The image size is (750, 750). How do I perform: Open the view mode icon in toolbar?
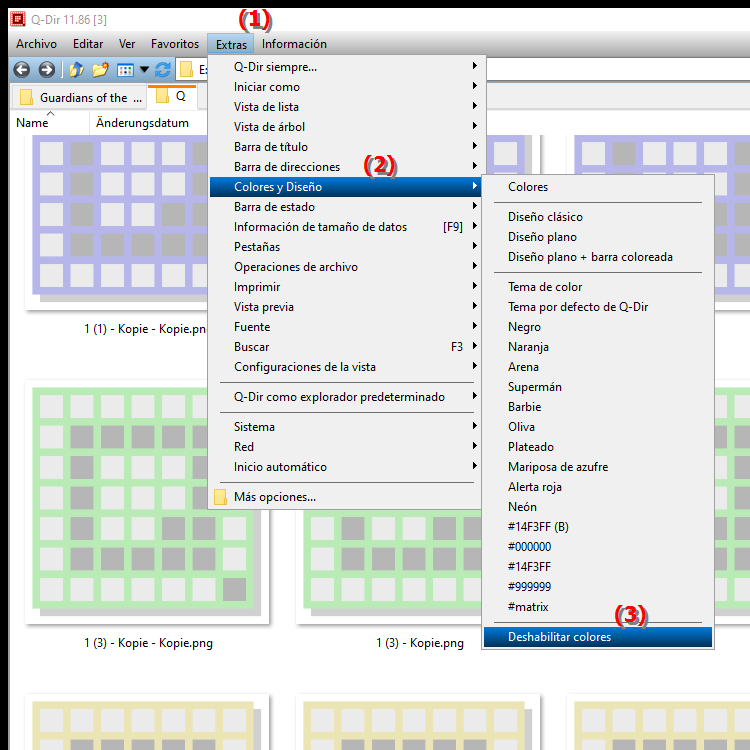tap(125, 70)
